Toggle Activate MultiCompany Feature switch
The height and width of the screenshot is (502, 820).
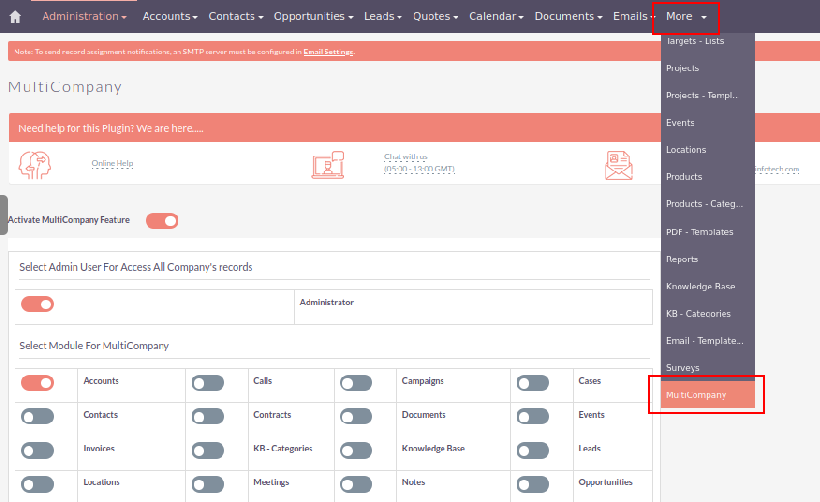[x=162, y=220]
